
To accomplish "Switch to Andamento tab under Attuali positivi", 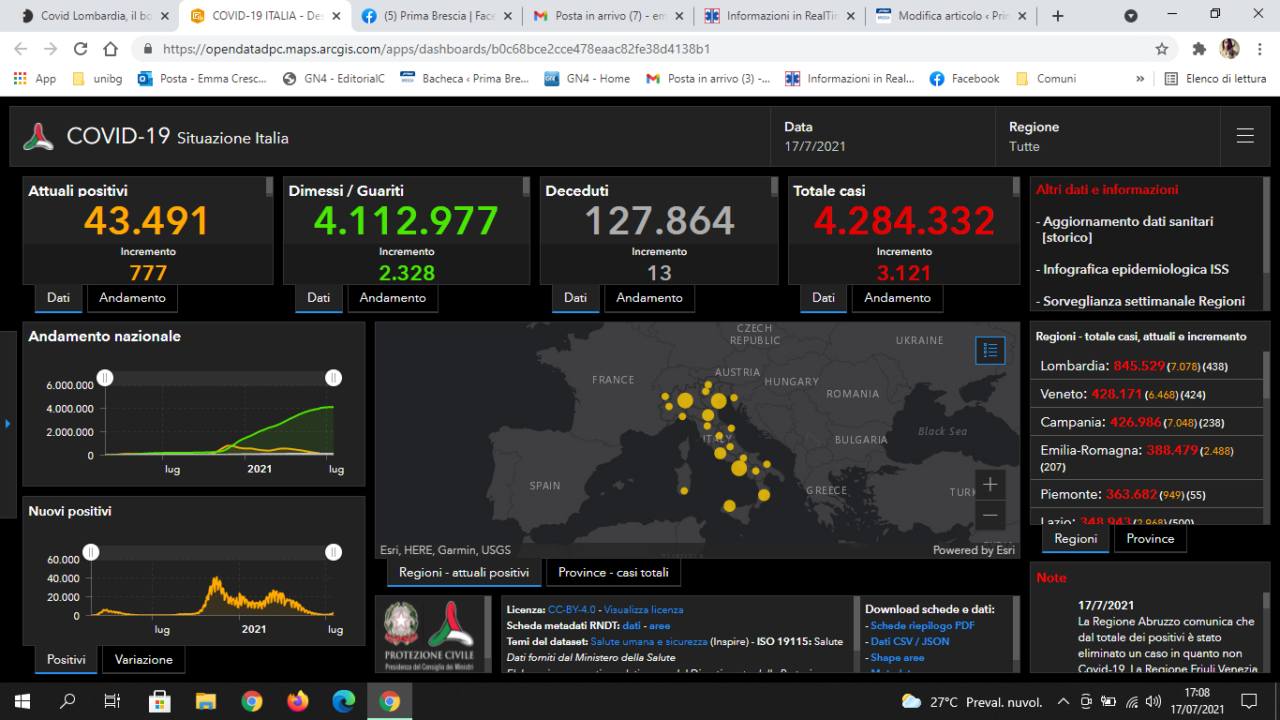I will (x=132, y=298).
